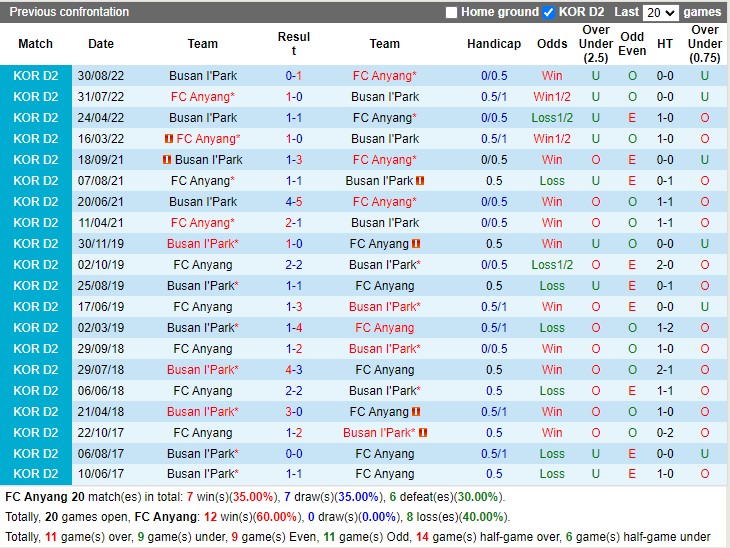The height and width of the screenshot is (548, 730).
Task: Click Odd Even value E on 06/06/18 row
Action: click(632, 391)
